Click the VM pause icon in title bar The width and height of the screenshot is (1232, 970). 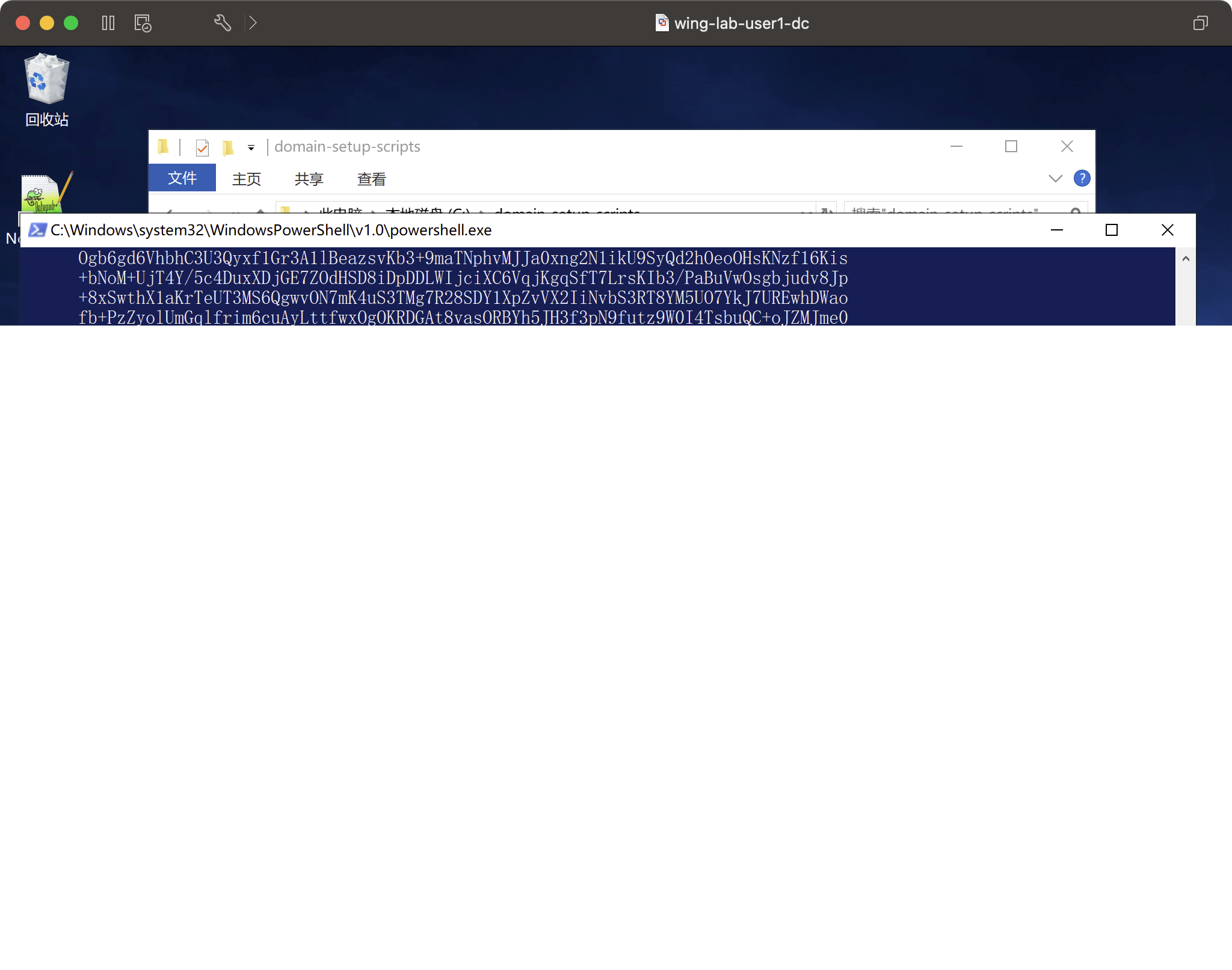[x=108, y=23]
